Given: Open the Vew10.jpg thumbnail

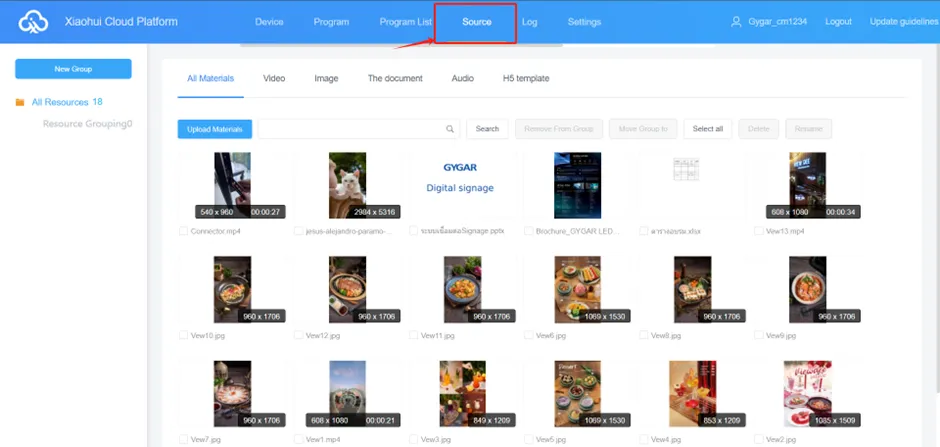Looking at the screenshot, I should 233,290.
